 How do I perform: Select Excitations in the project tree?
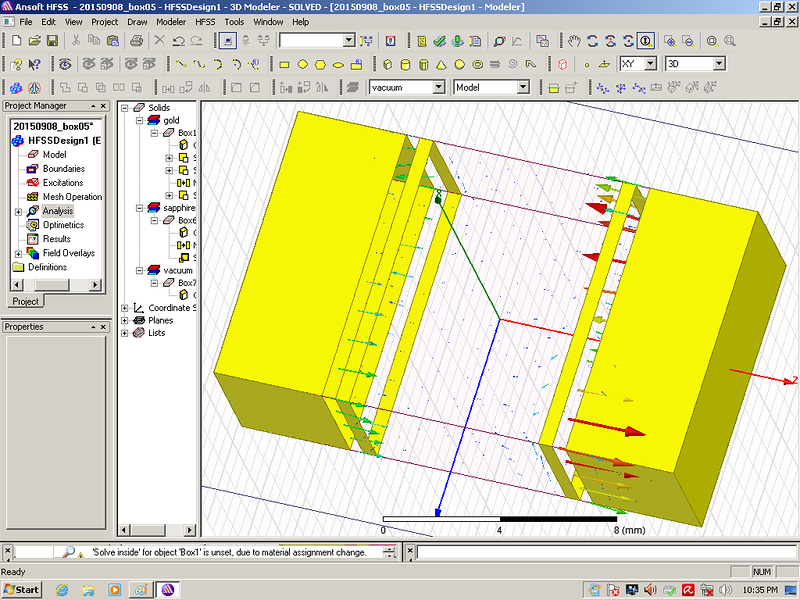tap(63, 183)
